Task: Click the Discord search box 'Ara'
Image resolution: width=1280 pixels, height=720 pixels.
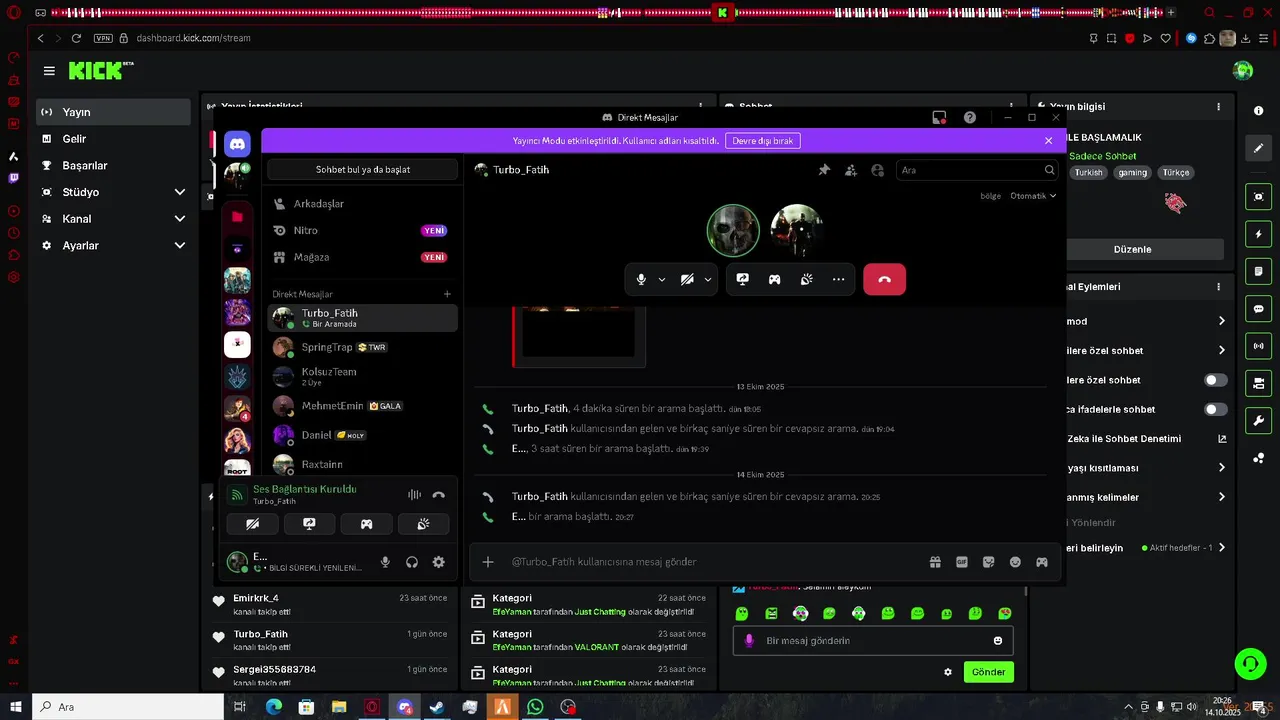Action: pos(977,170)
